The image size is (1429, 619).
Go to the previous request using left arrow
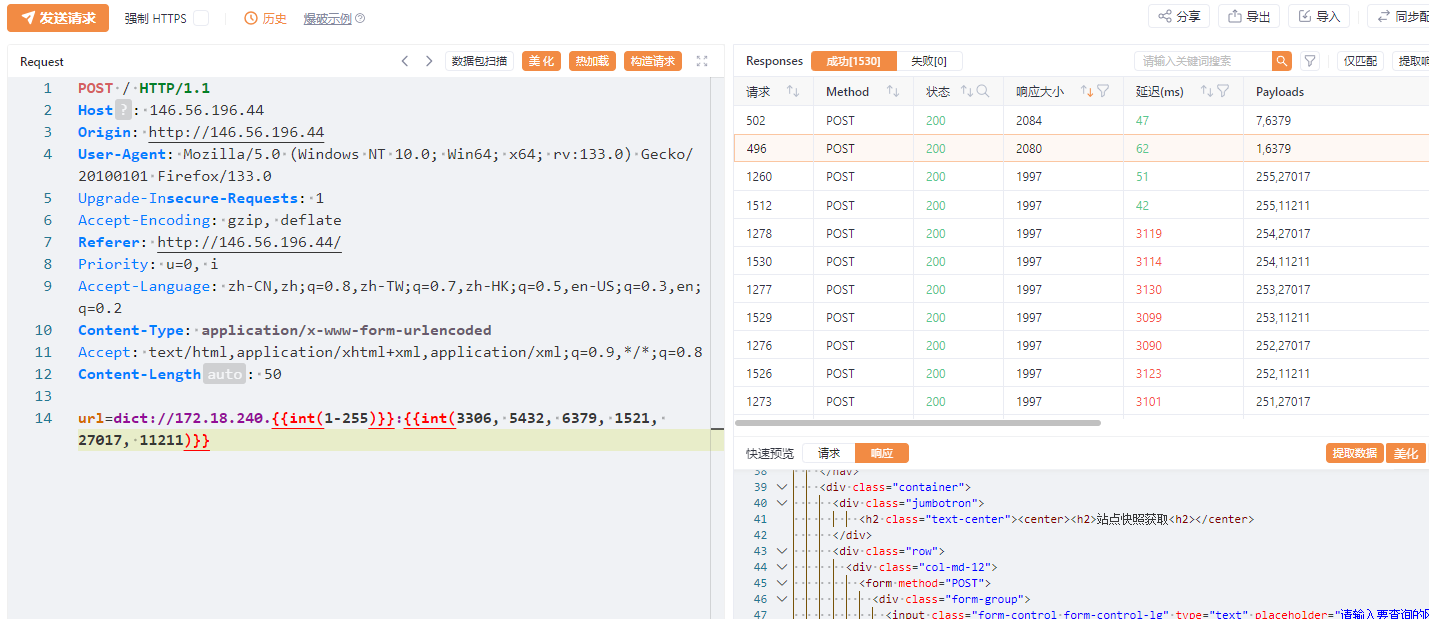pyautogui.click(x=405, y=61)
